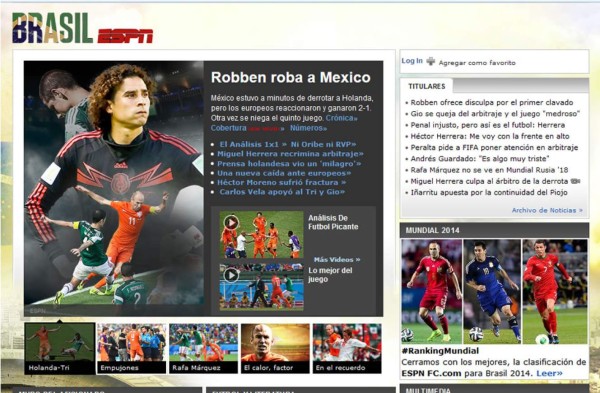Select the El calor, factor thumbnail
This screenshot has width=600, height=393.
point(275,348)
